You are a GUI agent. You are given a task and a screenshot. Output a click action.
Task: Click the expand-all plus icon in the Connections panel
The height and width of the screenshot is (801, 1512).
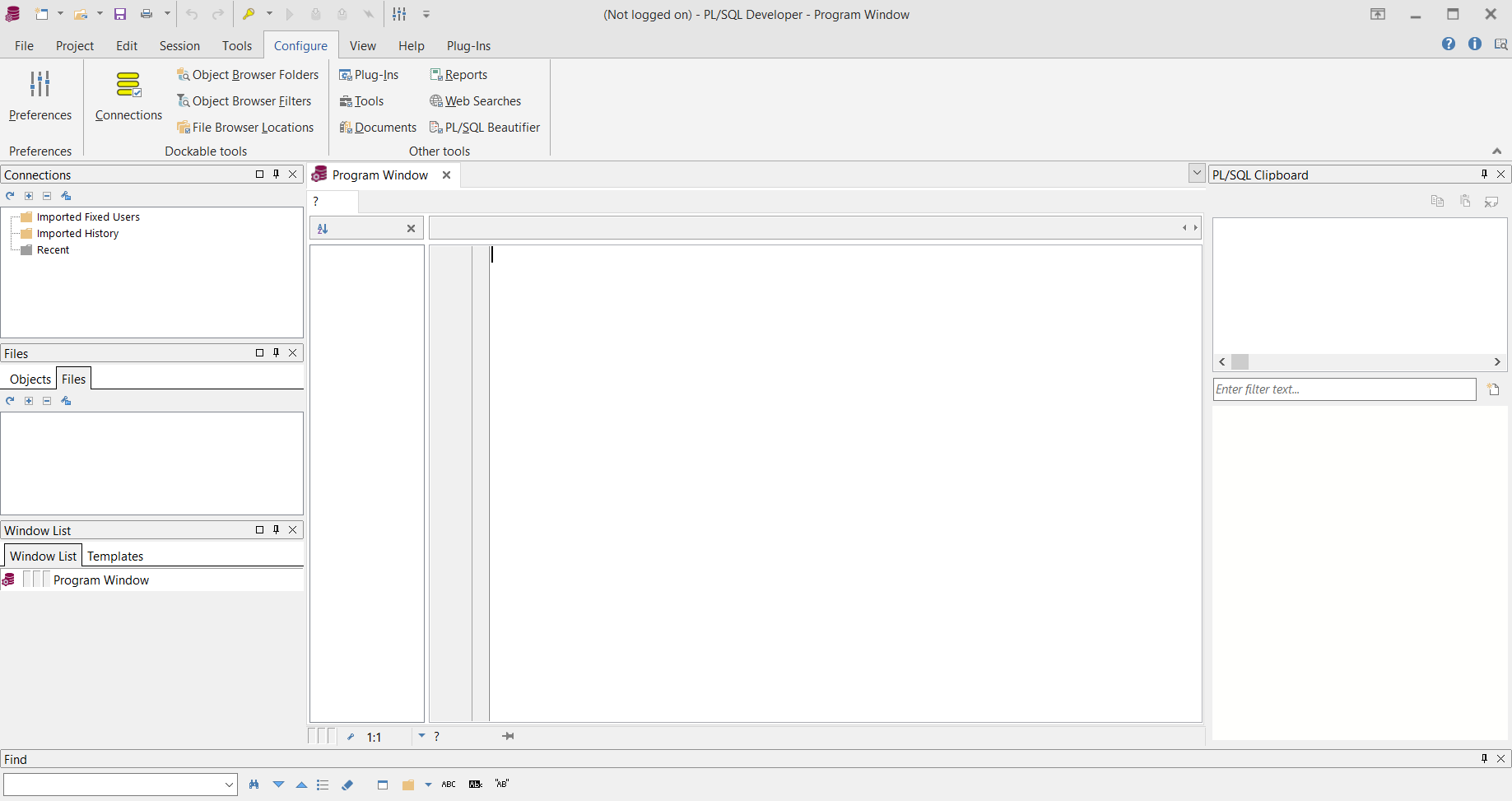tap(29, 196)
